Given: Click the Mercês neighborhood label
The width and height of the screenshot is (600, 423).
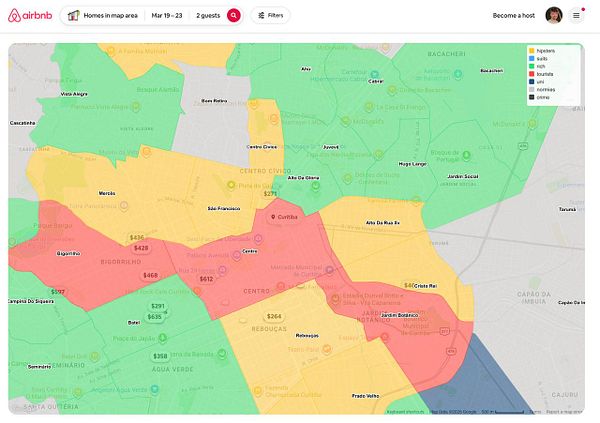Looking at the screenshot, I should (x=107, y=193).
